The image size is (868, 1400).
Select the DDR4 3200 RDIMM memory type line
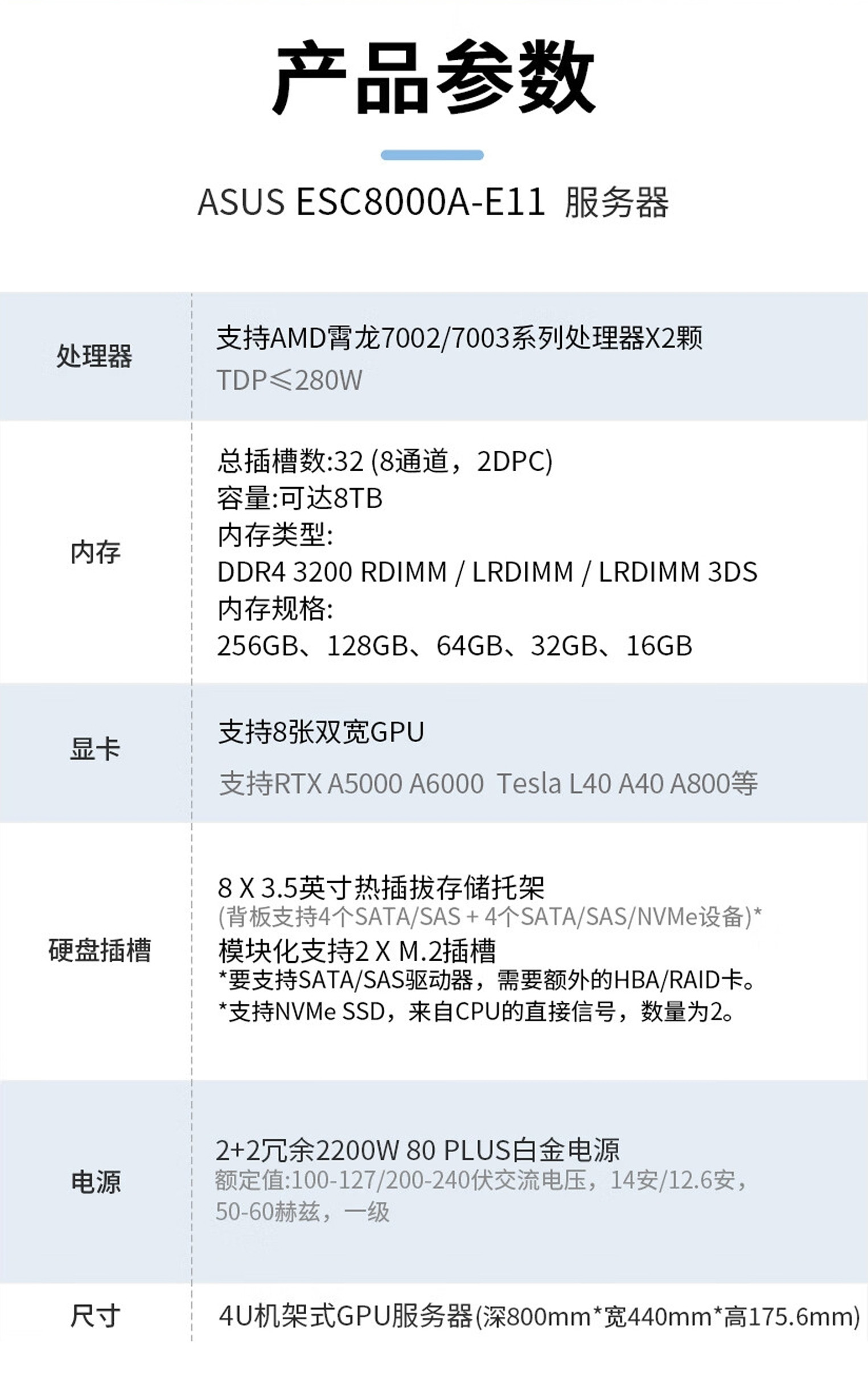pyautogui.click(x=487, y=572)
